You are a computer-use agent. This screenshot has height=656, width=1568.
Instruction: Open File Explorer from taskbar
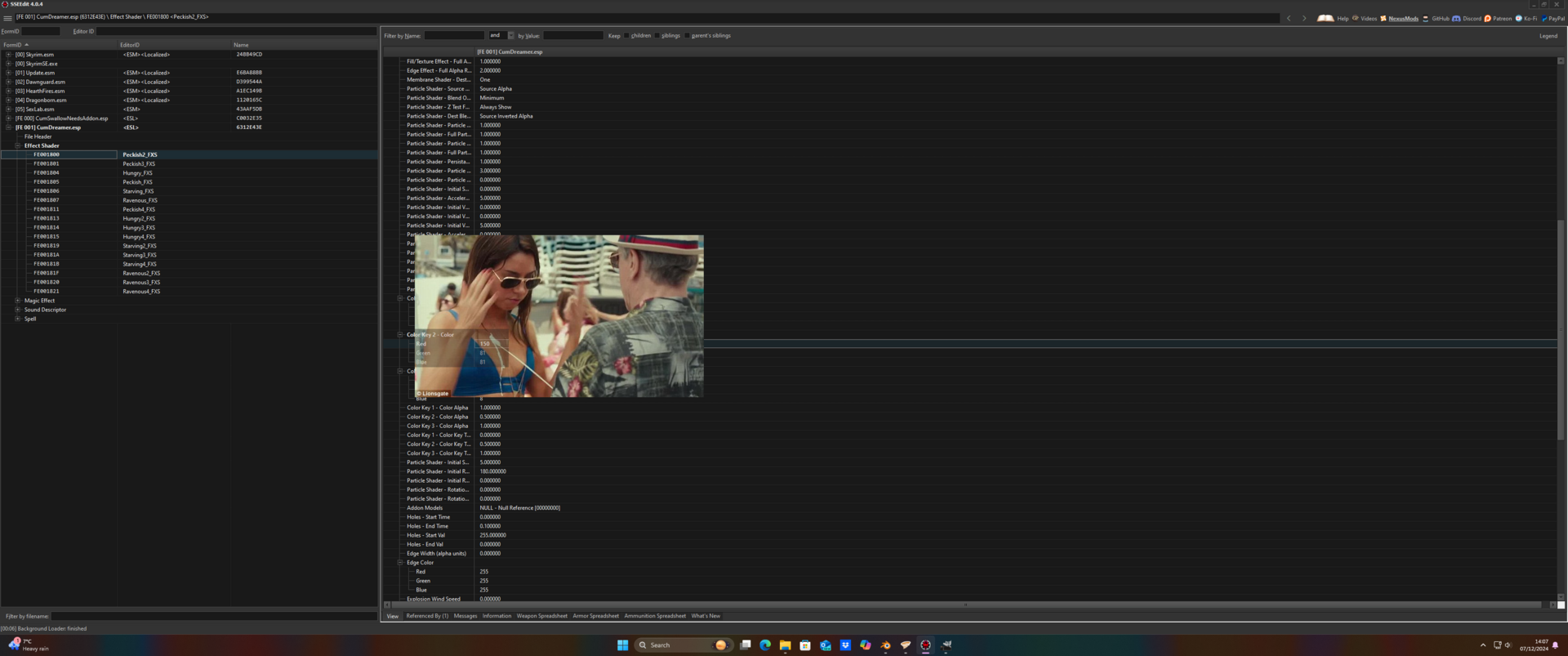point(785,645)
